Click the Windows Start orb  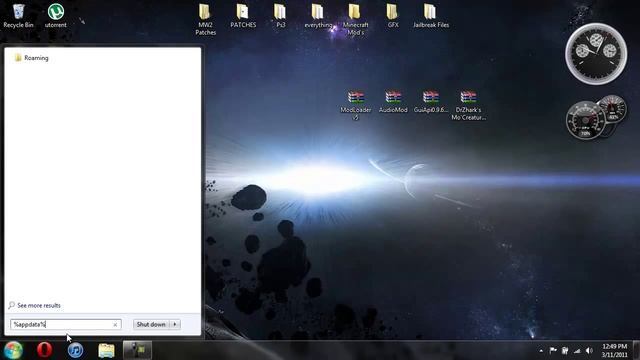13,350
